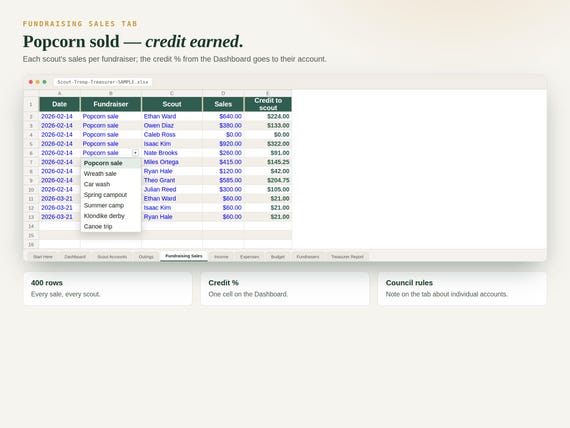This screenshot has width=570, height=428.
Task: Go to the Expenses sheet tab
Action: [x=249, y=257]
